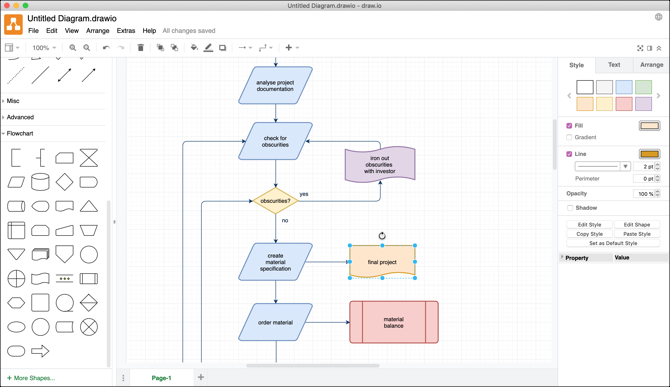Image resolution: width=670 pixels, height=387 pixels.
Task: Show previous style color palette
Action: coord(569,96)
